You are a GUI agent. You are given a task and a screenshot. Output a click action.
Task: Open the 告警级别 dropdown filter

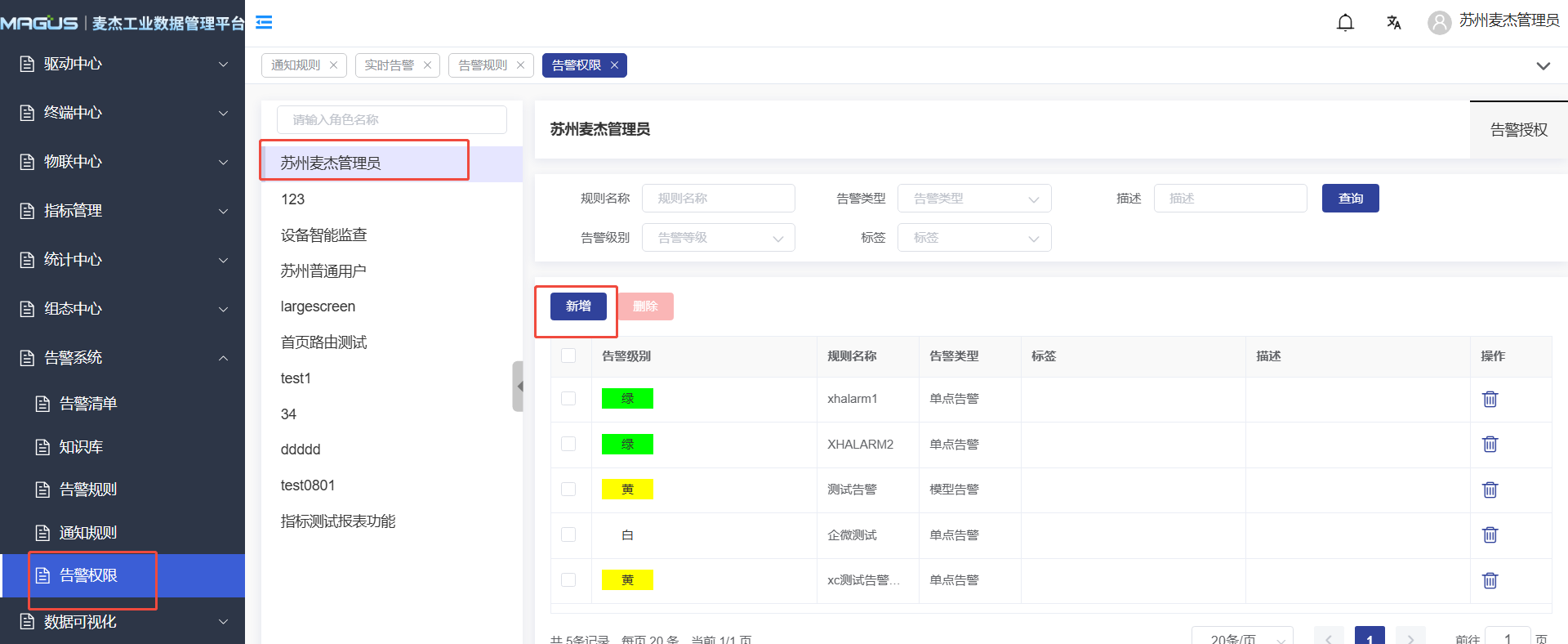718,238
